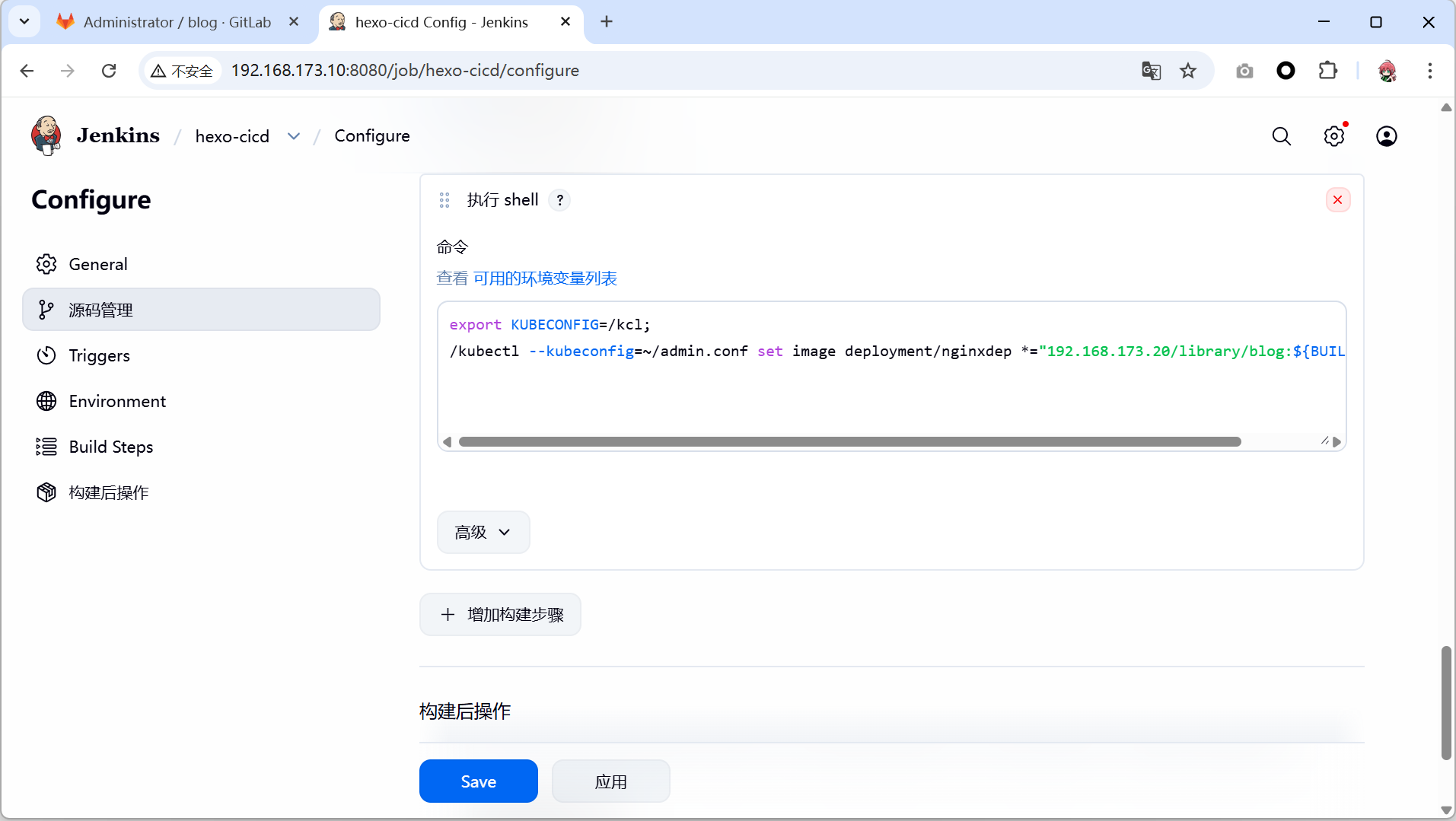Screen dimensions: 1456x821
Task: Remove the 执行 shell build step
Action: click(1337, 200)
